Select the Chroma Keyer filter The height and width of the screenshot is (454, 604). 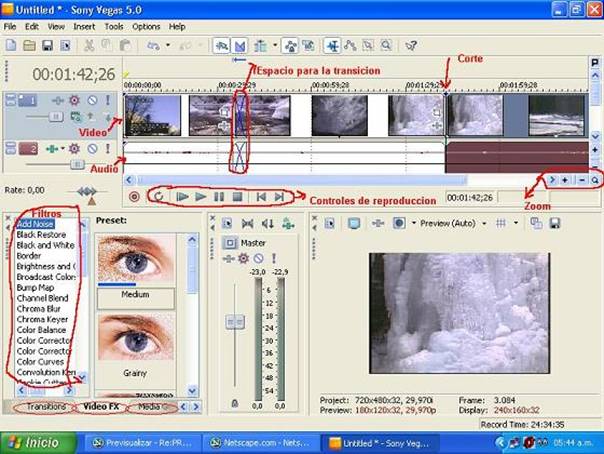coord(42,319)
